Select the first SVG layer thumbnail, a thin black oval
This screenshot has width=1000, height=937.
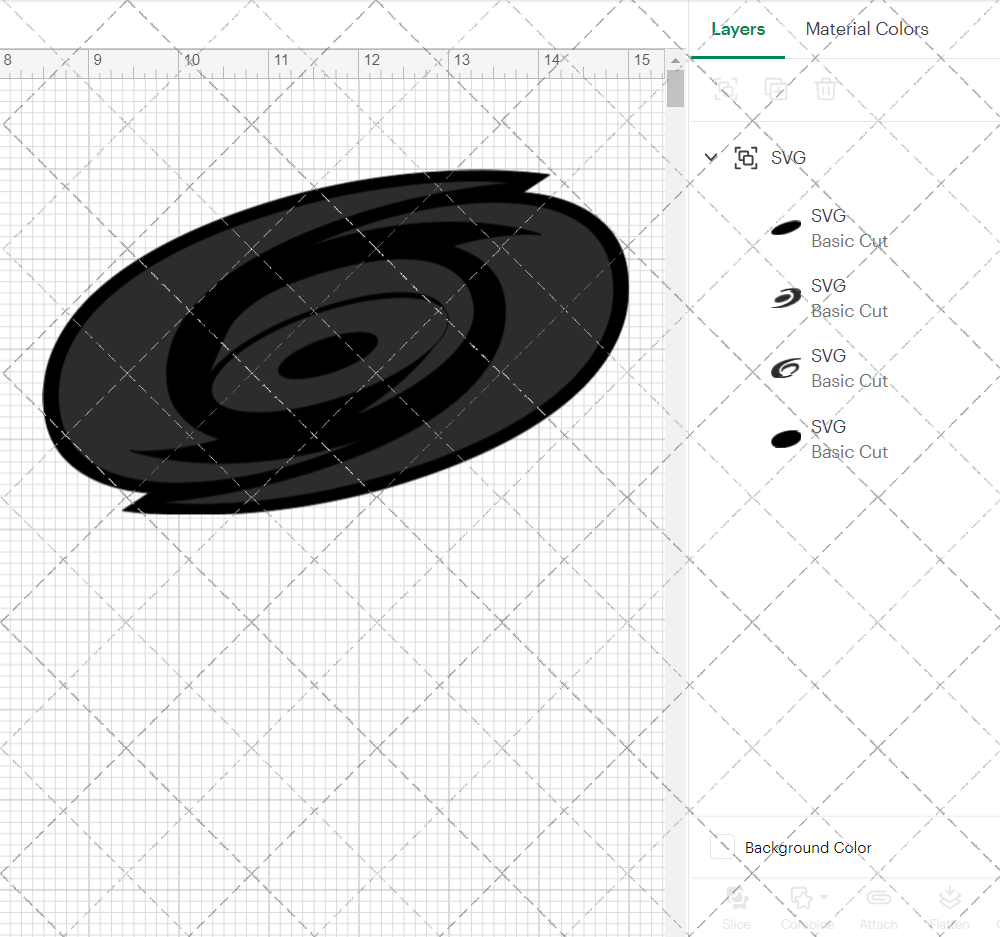click(786, 228)
